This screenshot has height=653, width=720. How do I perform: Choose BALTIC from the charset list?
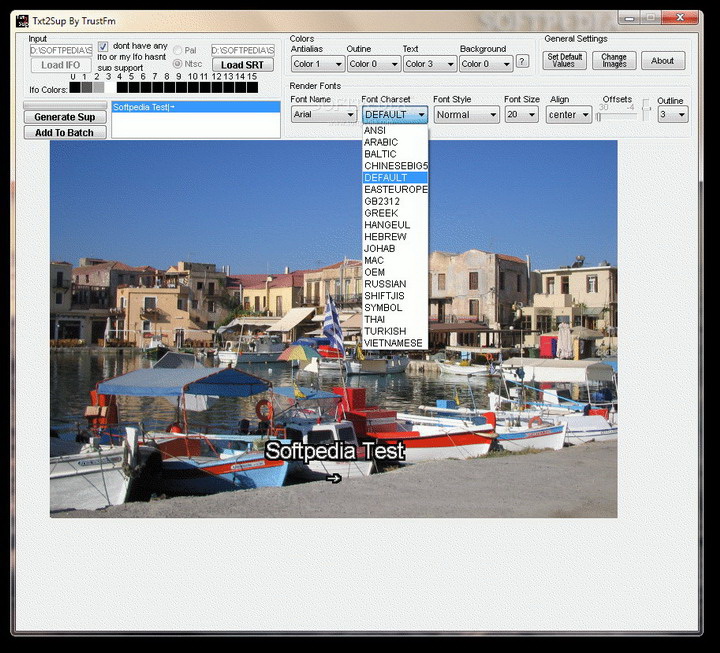pos(395,154)
